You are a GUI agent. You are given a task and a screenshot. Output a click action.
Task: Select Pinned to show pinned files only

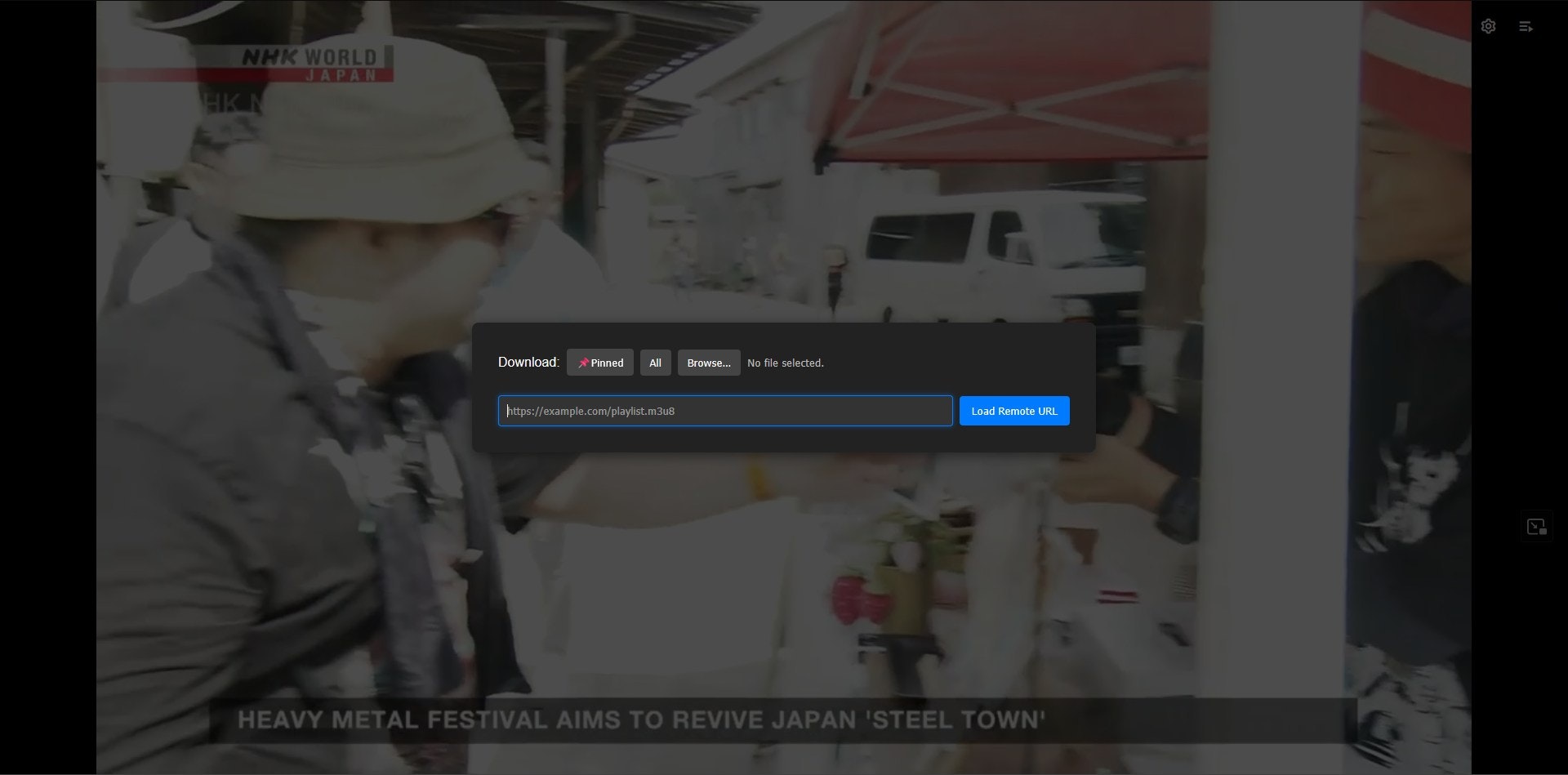[x=600, y=363]
